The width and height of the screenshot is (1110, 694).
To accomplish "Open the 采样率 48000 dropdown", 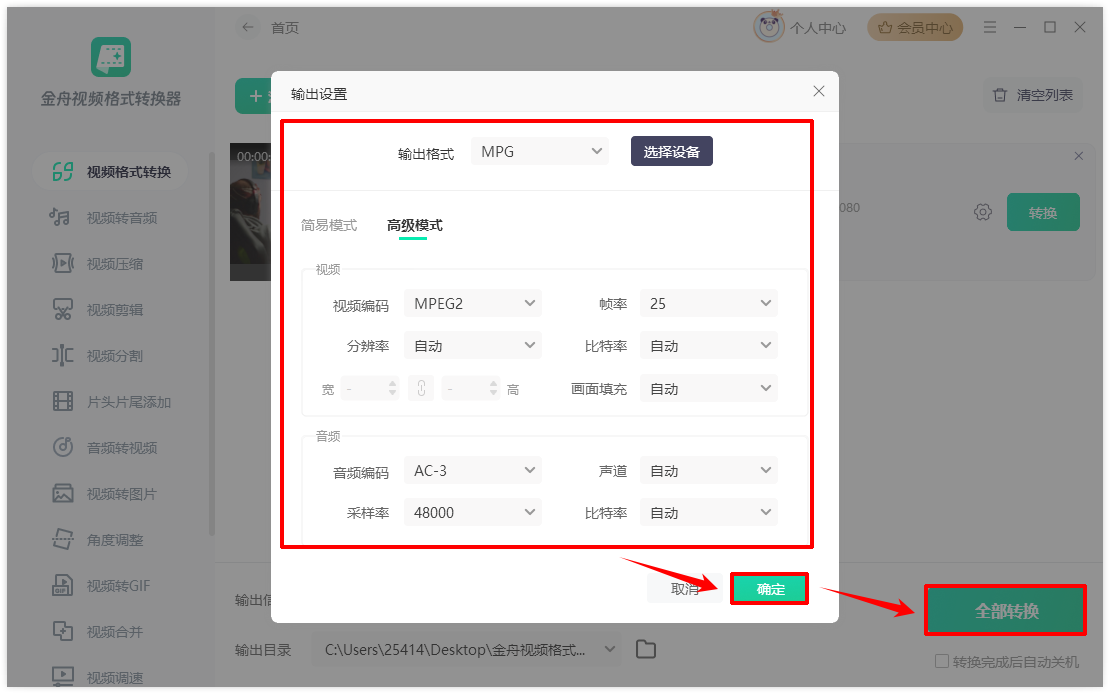I will tap(473, 513).
